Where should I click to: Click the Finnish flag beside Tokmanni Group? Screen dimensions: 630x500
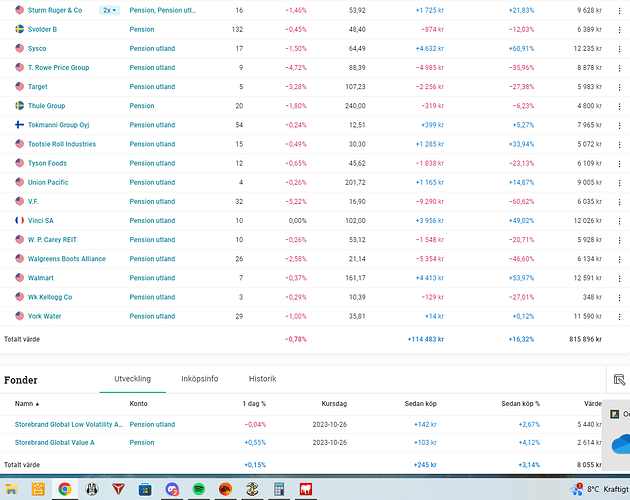19,125
